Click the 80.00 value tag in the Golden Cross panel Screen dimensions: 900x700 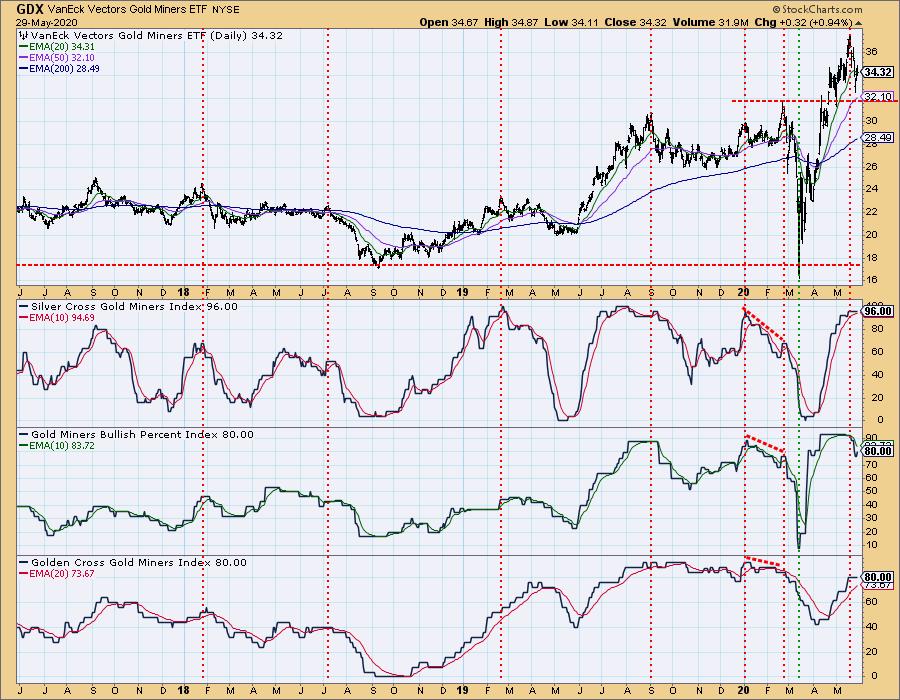(878, 577)
